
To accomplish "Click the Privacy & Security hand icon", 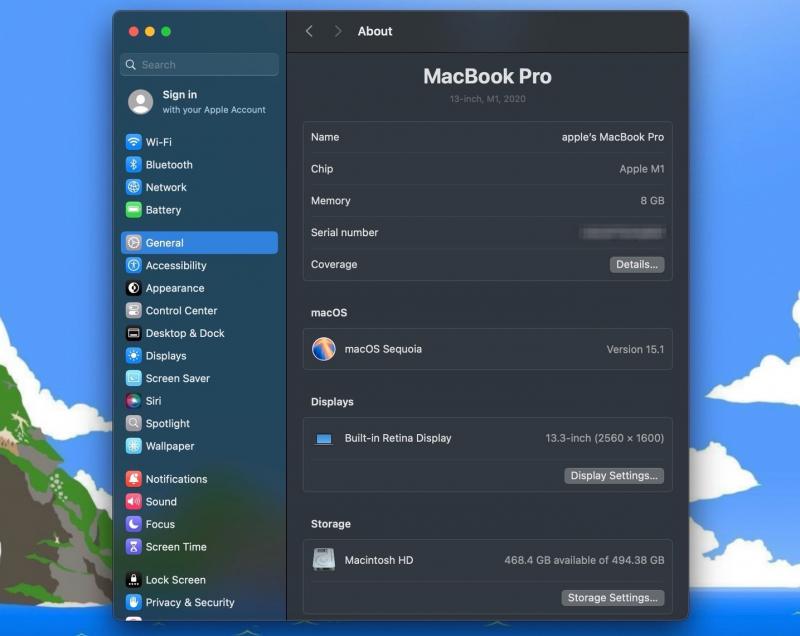I will point(134,602).
